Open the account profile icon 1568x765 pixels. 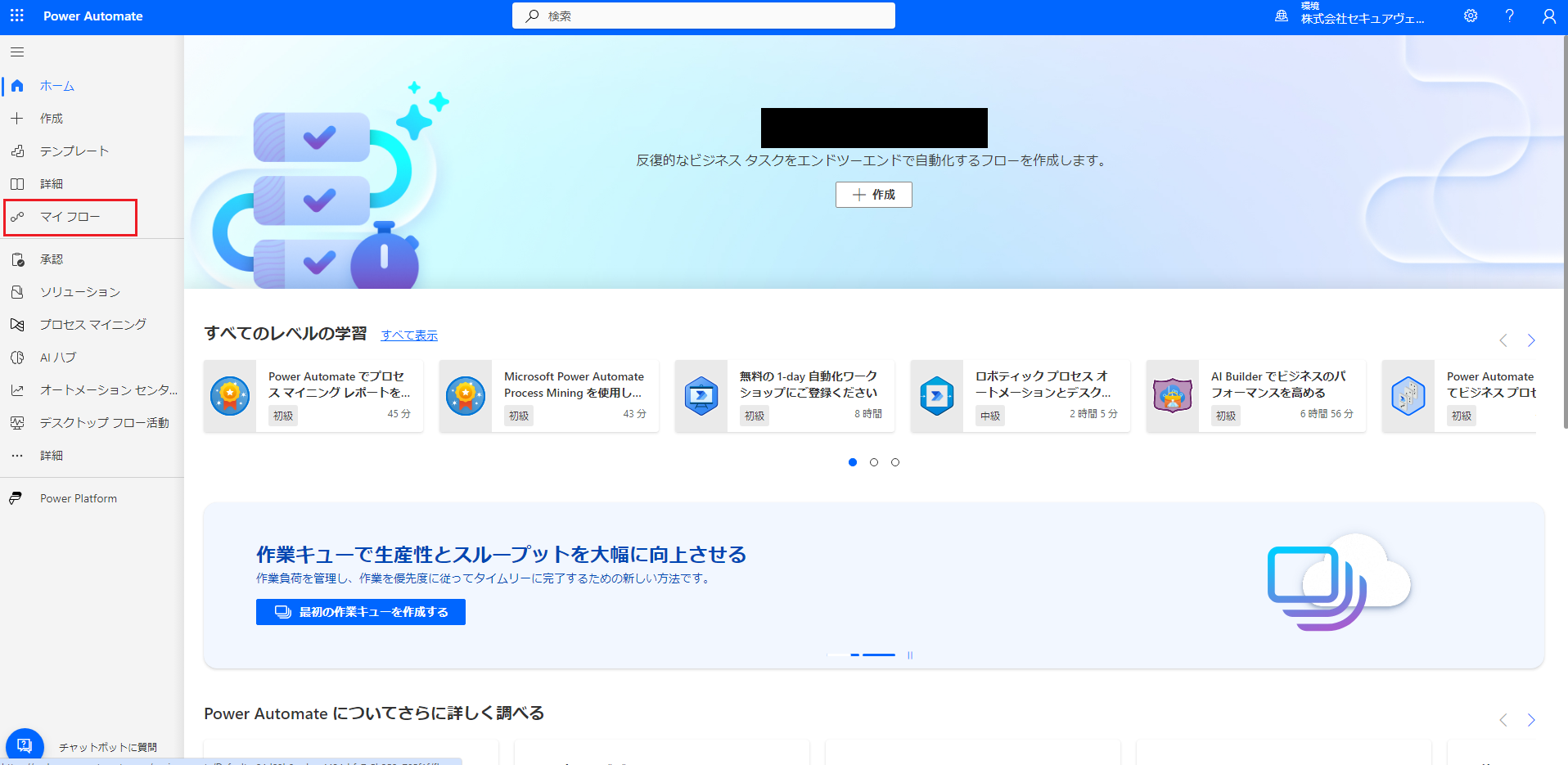pyautogui.click(x=1548, y=16)
